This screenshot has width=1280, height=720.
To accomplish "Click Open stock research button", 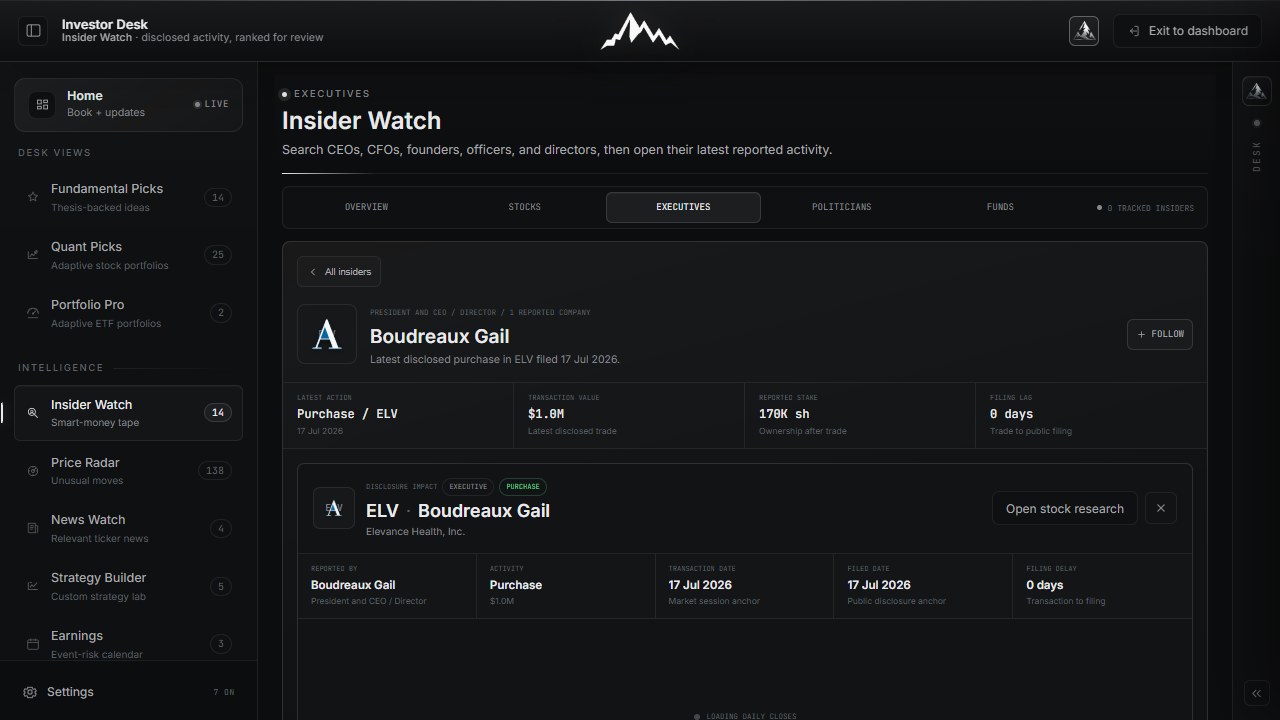I will (x=1065, y=508).
